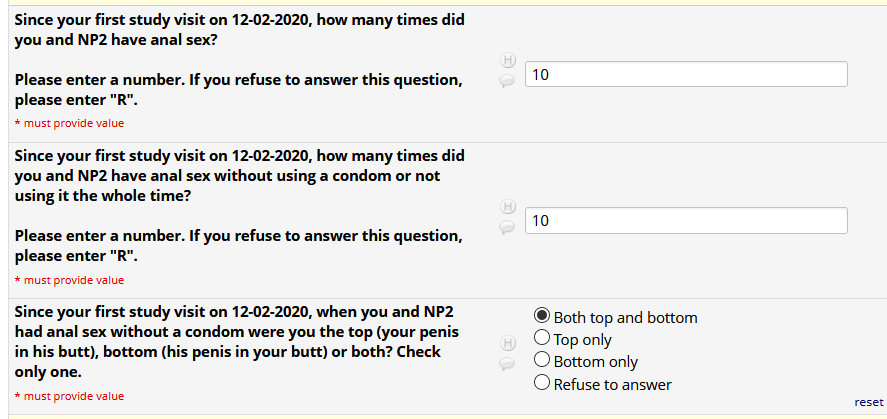This screenshot has height=419, width=887.
Task: Mark the "Refuse to answer" radio option
Action: click(x=542, y=383)
